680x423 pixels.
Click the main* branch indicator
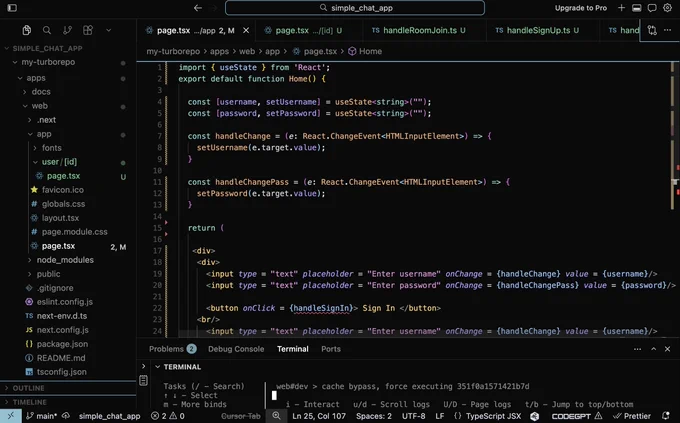[42, 416]
